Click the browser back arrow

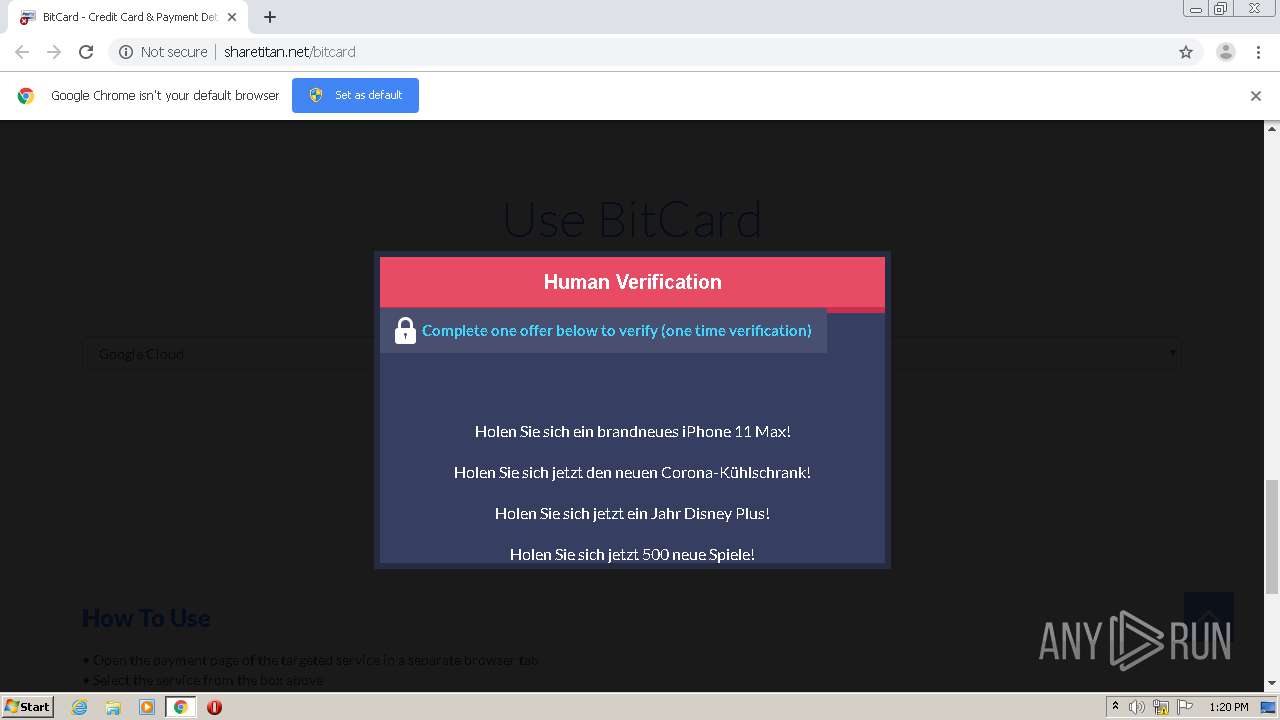(x=22, y=52)
